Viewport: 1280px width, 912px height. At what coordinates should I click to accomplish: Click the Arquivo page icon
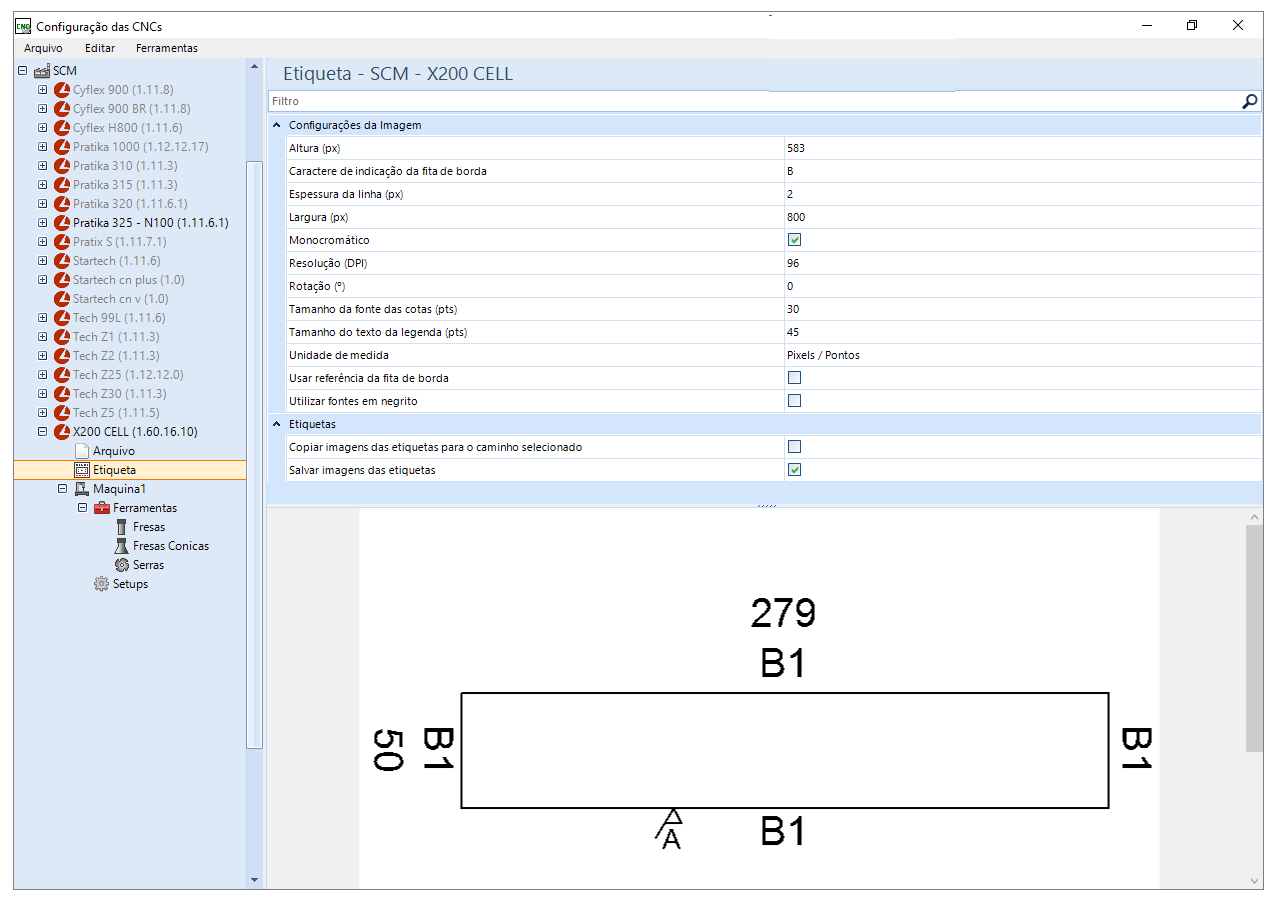(x=82, y=451)
